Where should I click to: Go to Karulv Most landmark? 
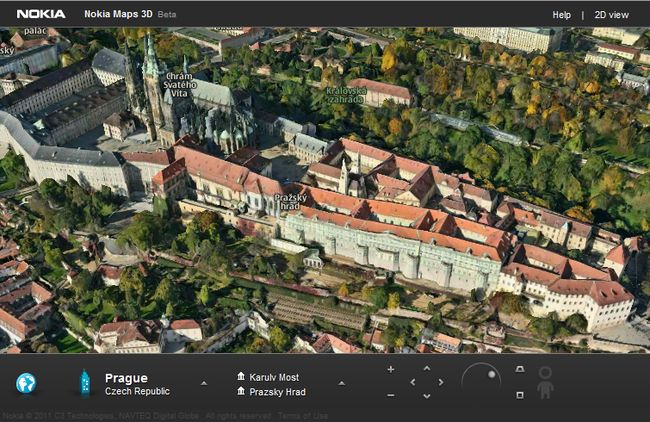pyautogui.click(x=274, y=377)
